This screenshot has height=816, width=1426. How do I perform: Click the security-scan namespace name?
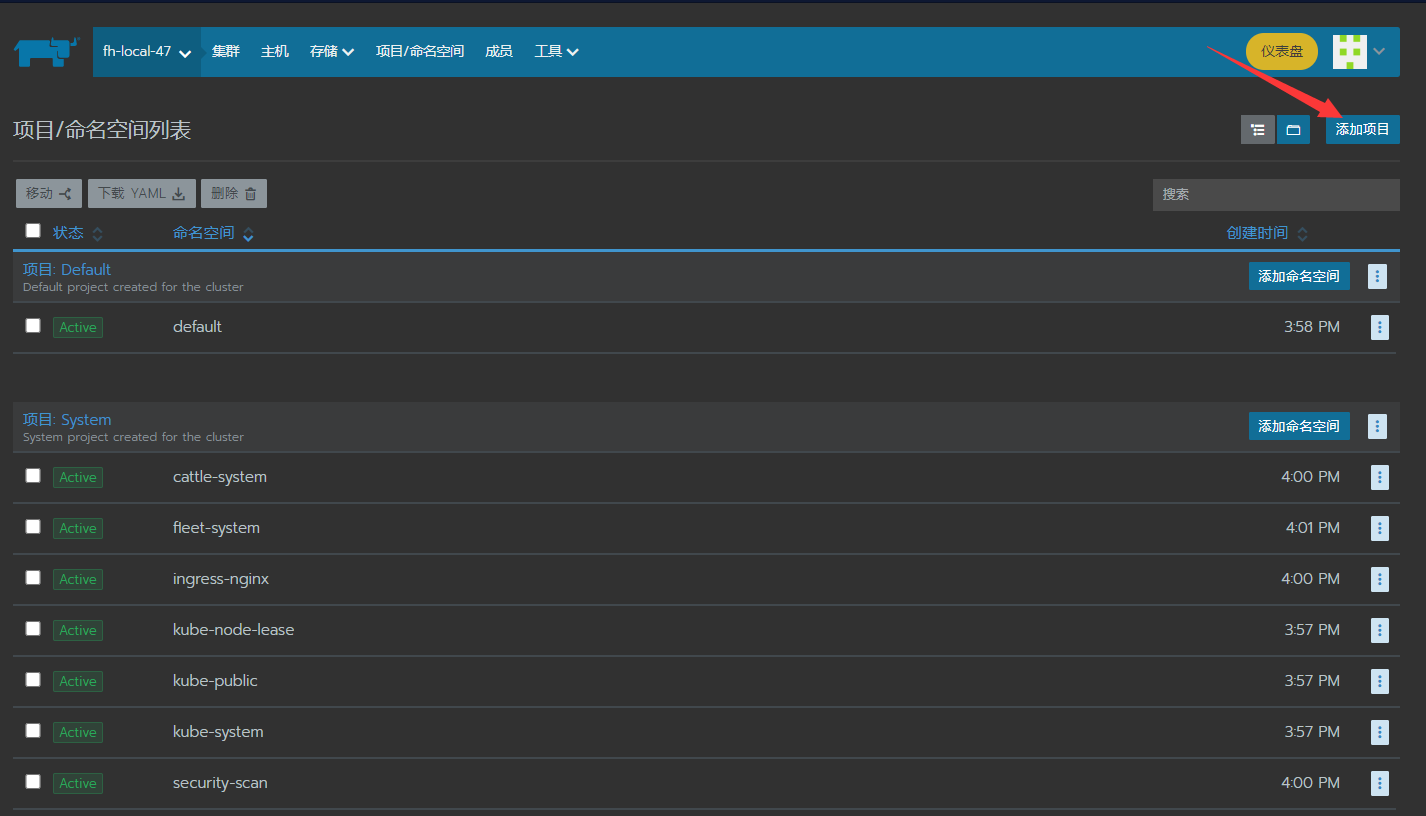[x=220, y=783]
